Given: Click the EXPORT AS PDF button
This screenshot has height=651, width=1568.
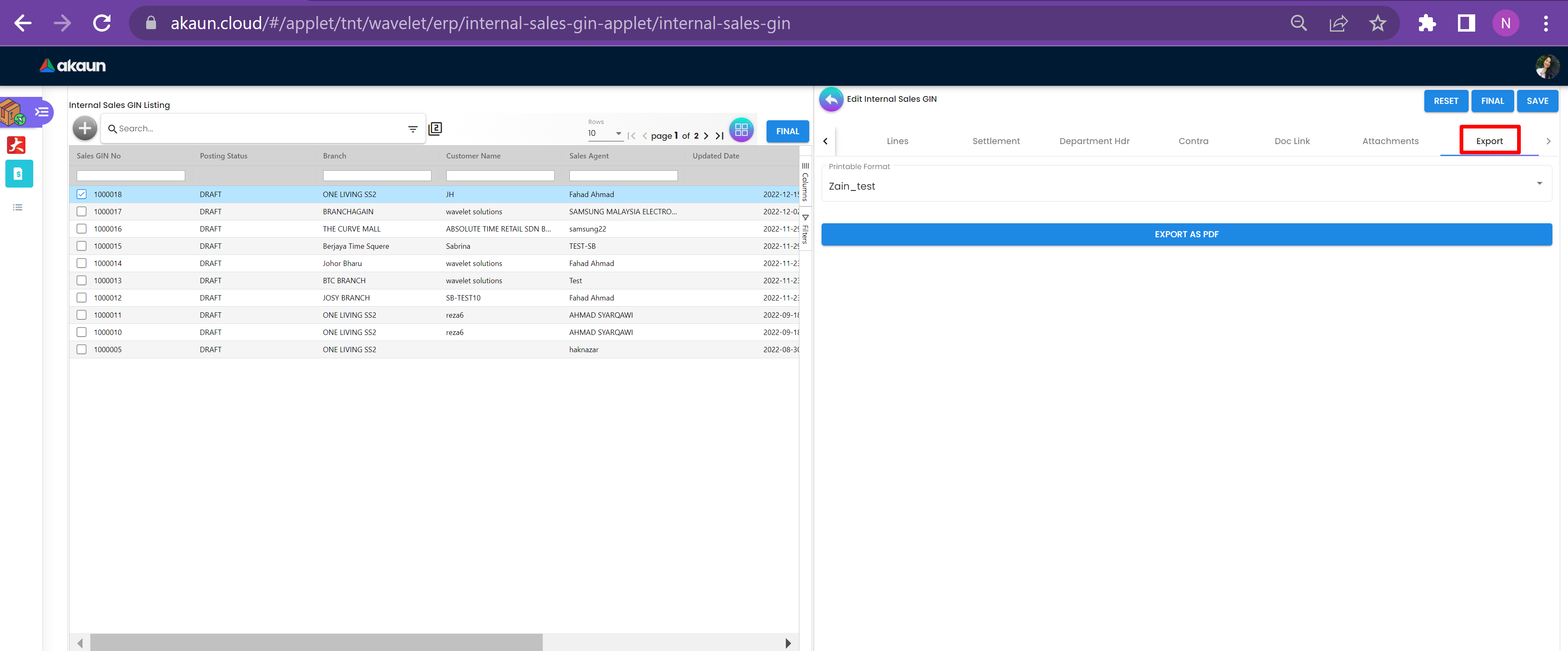Looking at the screenshot, I should 1186,234.
